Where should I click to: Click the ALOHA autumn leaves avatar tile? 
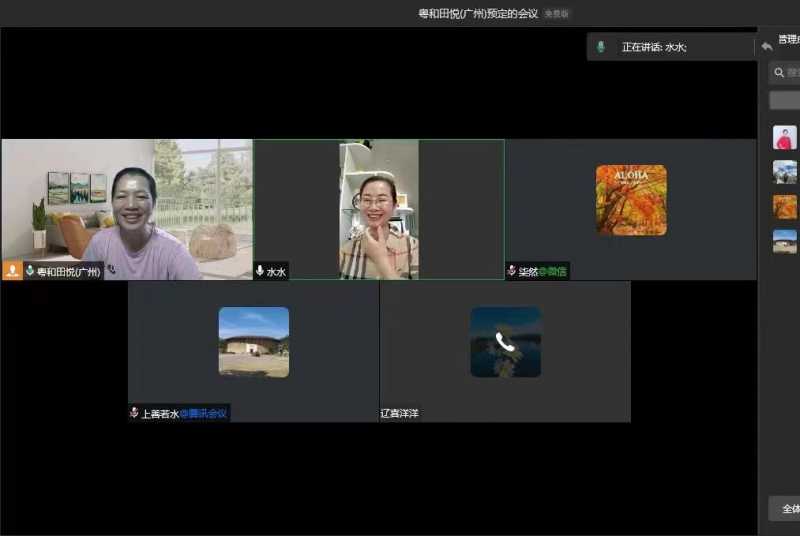(x=631, y=200)
